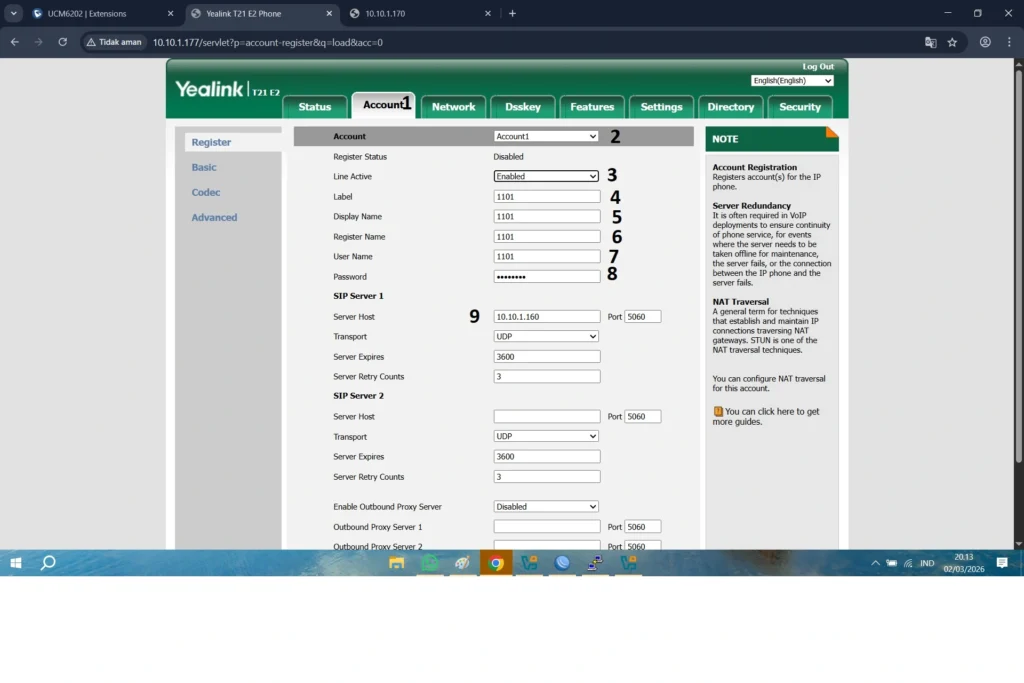Reload the page with the refresh icon

62,42
